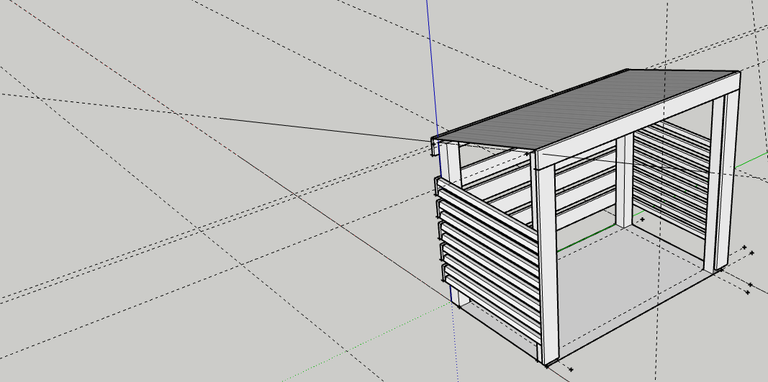Click left post section below the slats
Image resolution: width=768 pixels, height=382 pixels.
(459, 297)
